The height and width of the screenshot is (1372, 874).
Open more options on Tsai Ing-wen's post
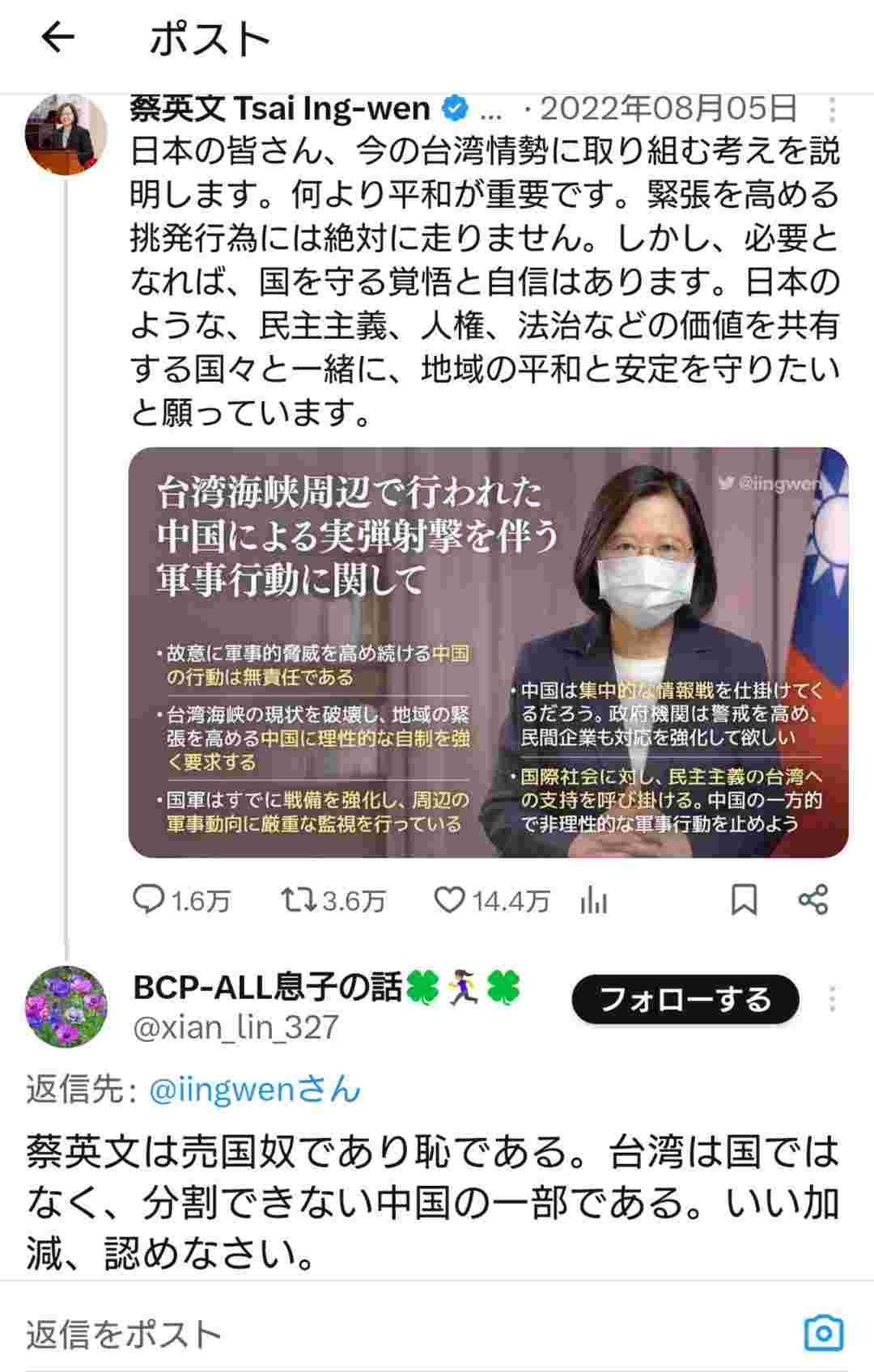[832, 109]
